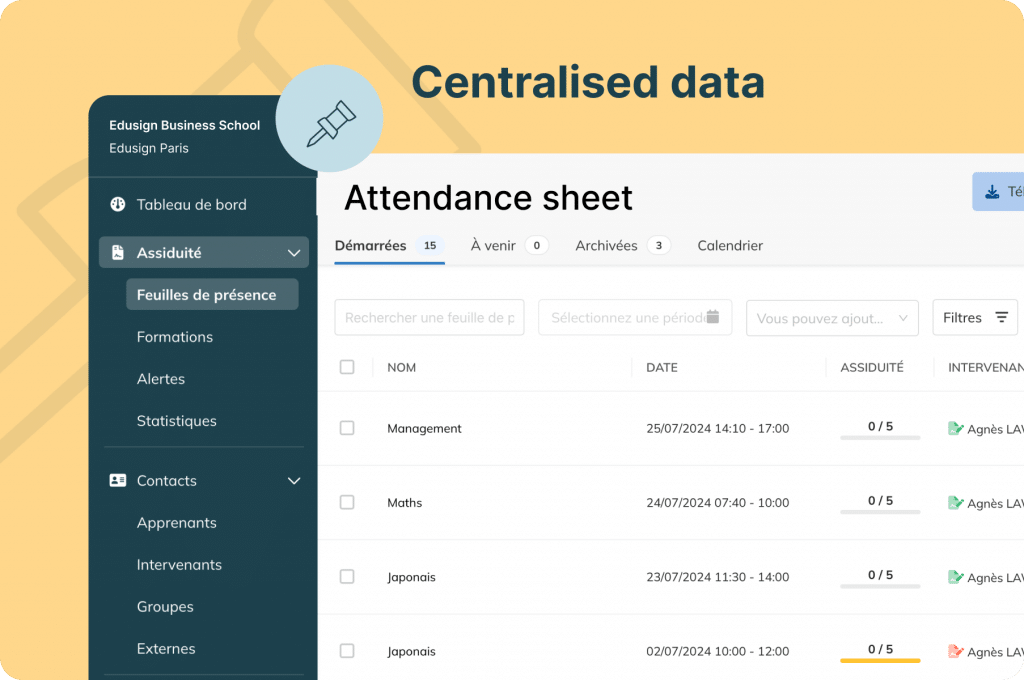Open the Calendrier tab

coord(729,246)
